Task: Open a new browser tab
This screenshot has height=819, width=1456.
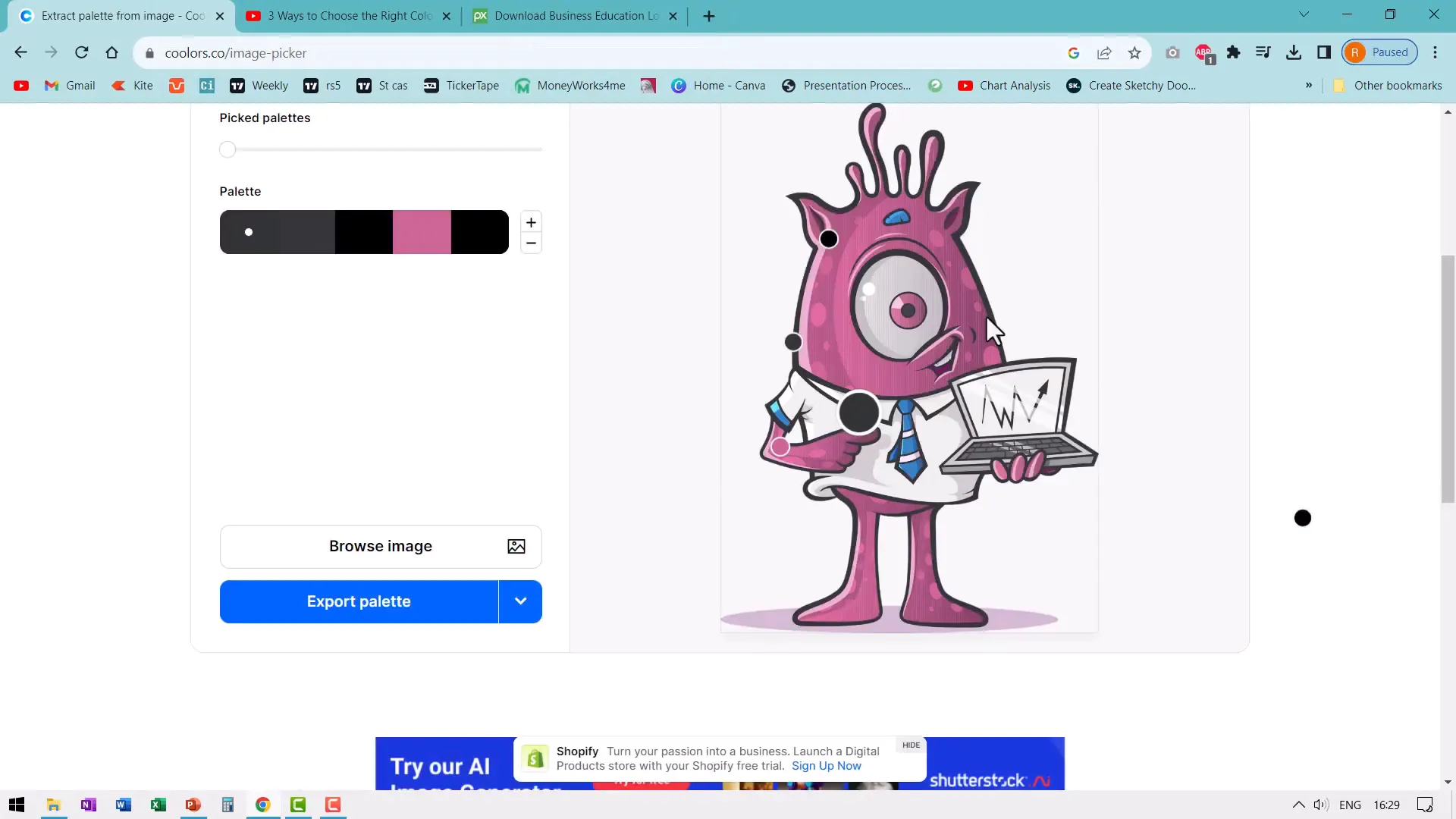Action: 709,16
